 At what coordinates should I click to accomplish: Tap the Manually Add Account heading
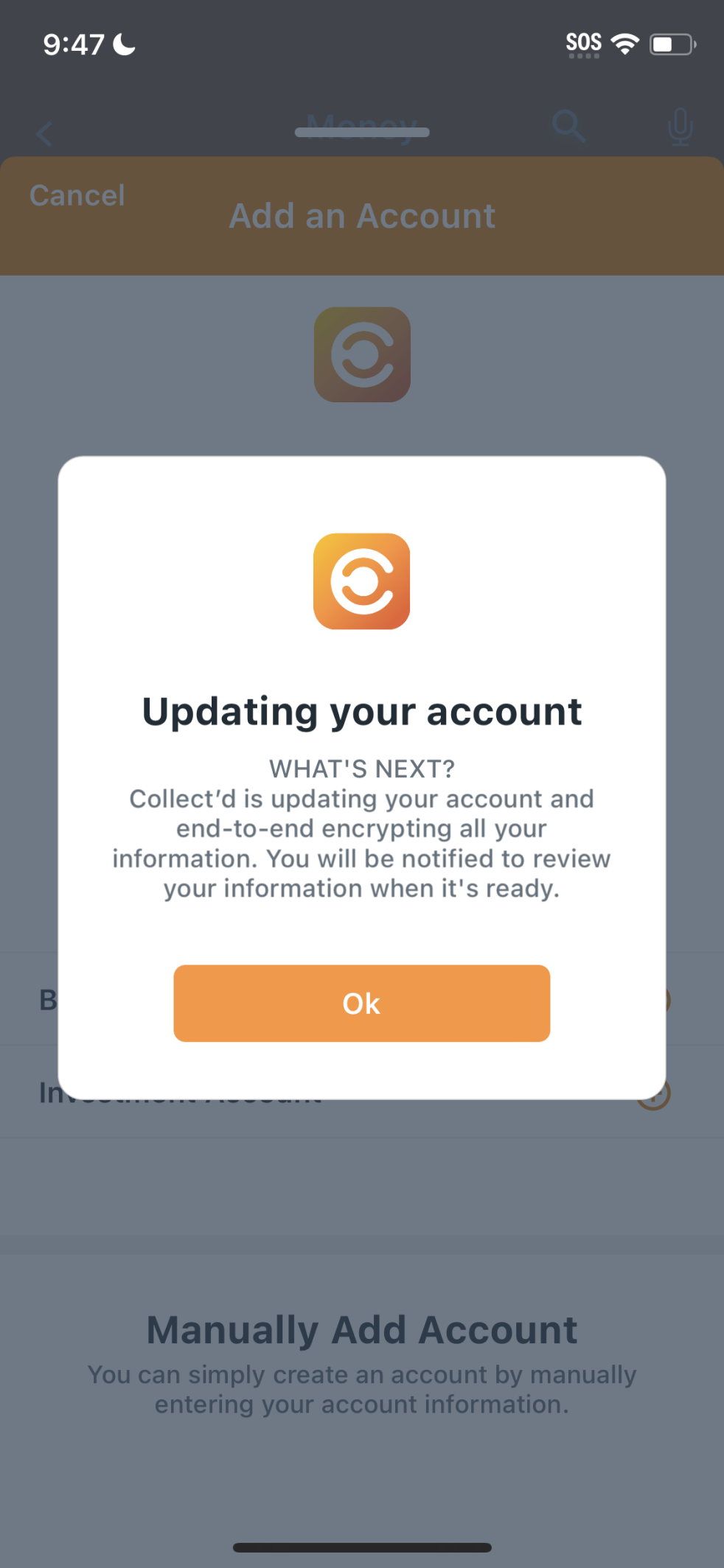click(362, 1330)
